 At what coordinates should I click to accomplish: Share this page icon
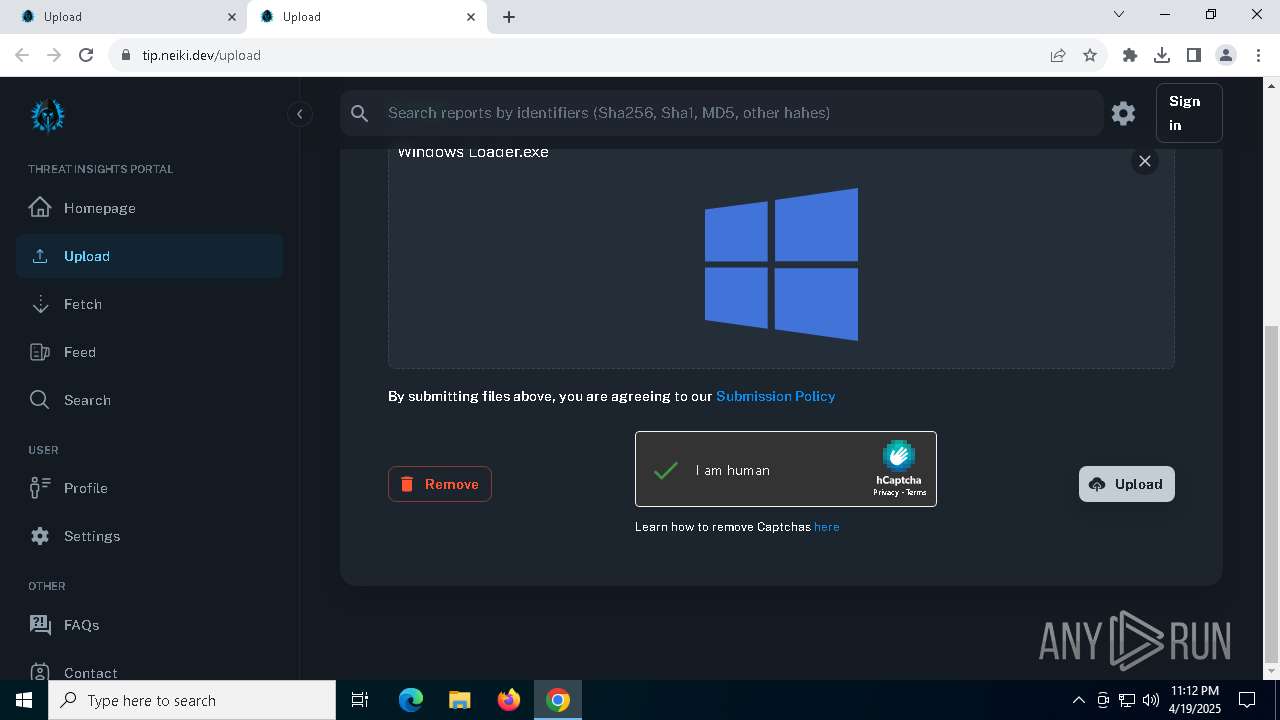[x=1058, y=55]
